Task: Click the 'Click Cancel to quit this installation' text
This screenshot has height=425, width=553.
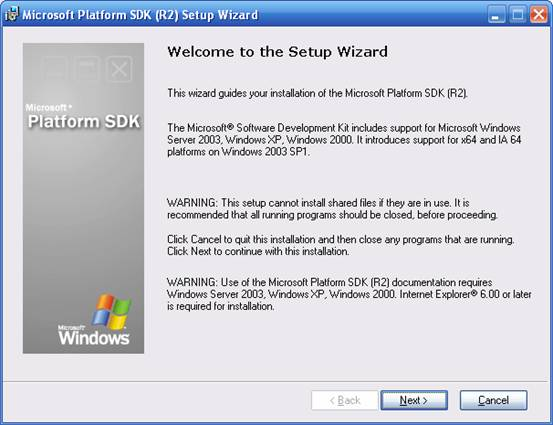Action: tap(341, 245)
